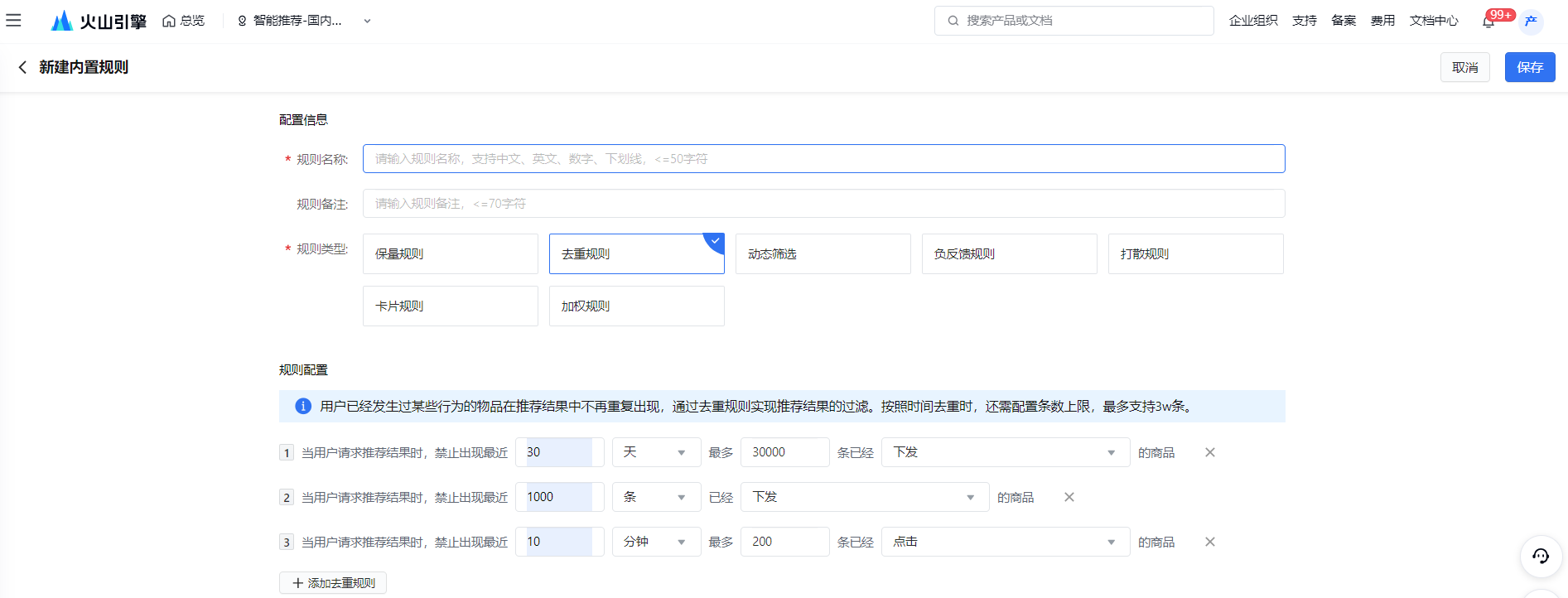The image size is (1568, 598).
Task: Select 负反馈规则 rule type
Action: pos(1010,254)
